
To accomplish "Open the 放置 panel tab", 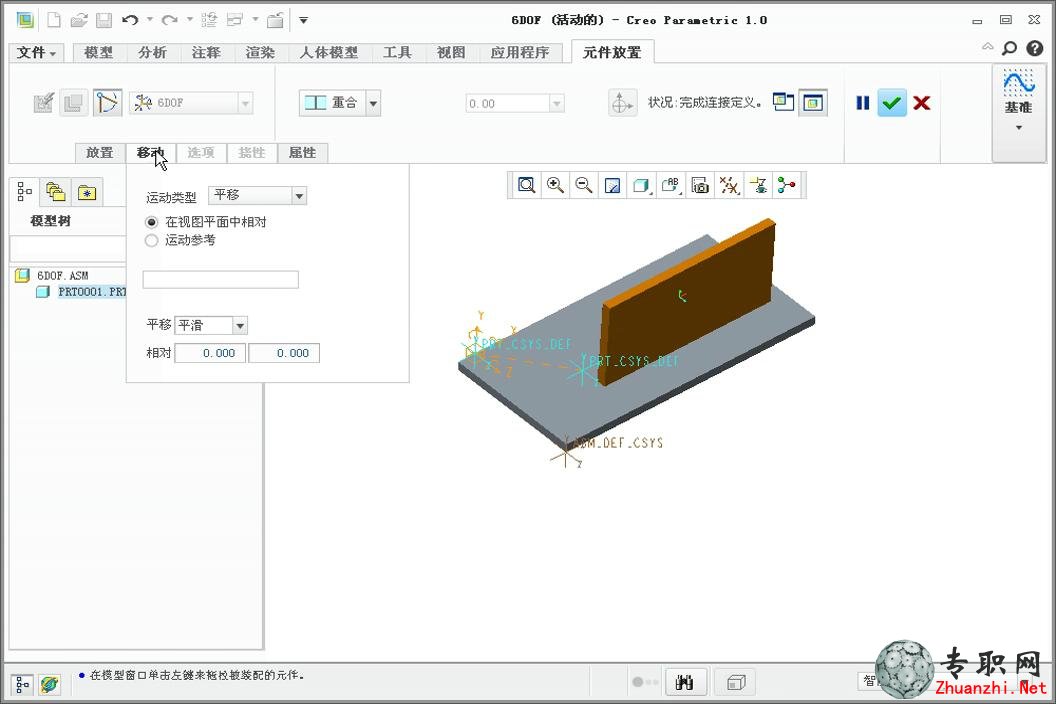I will [x=100, y=153].
